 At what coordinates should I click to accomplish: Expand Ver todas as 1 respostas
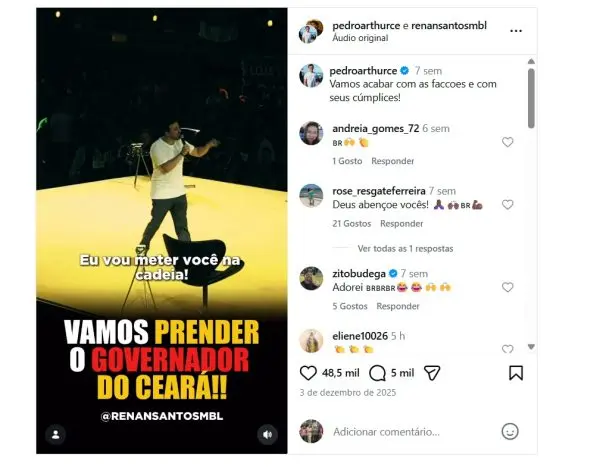point(405,249)
